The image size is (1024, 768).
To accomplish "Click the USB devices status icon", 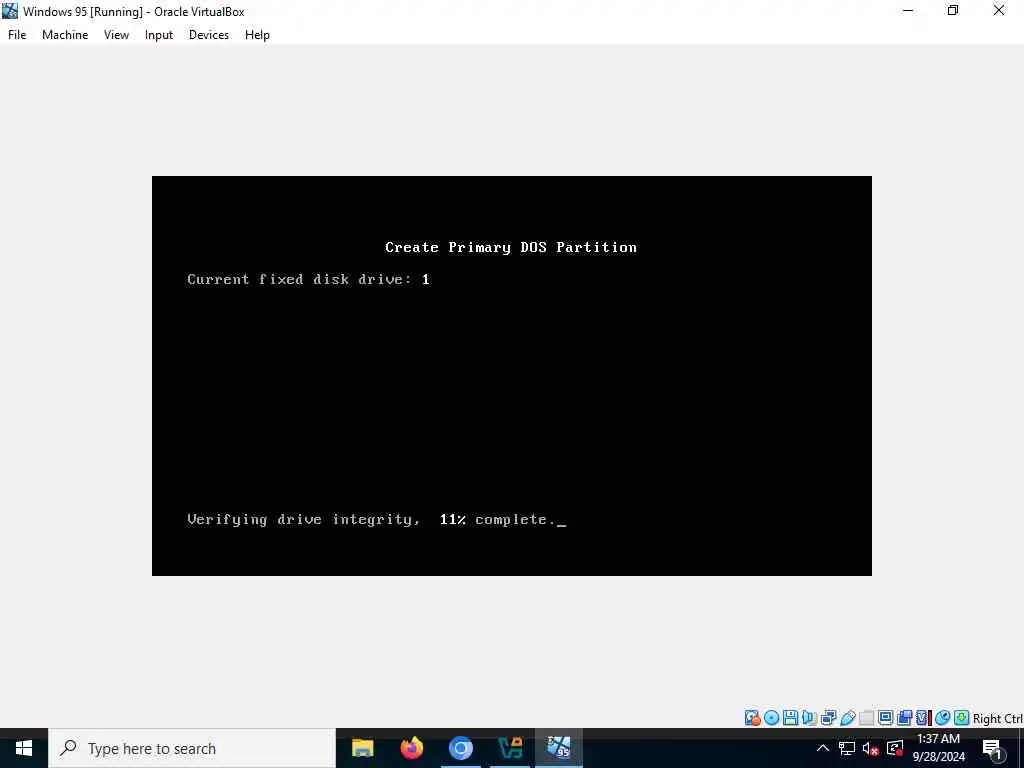I will click(848, 718).
